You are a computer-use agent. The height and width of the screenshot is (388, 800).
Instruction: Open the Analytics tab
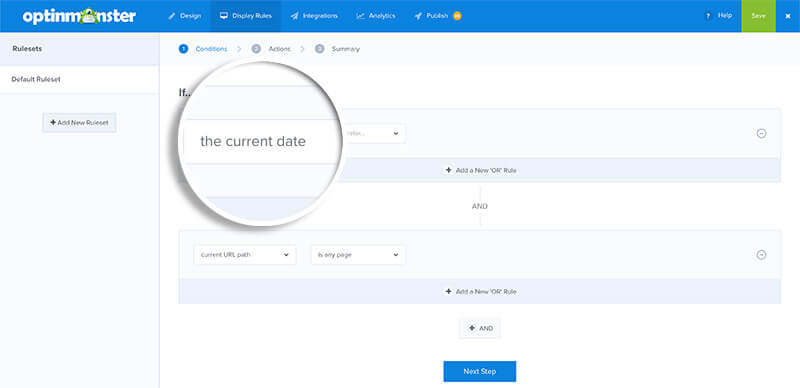tap(376, 16)
